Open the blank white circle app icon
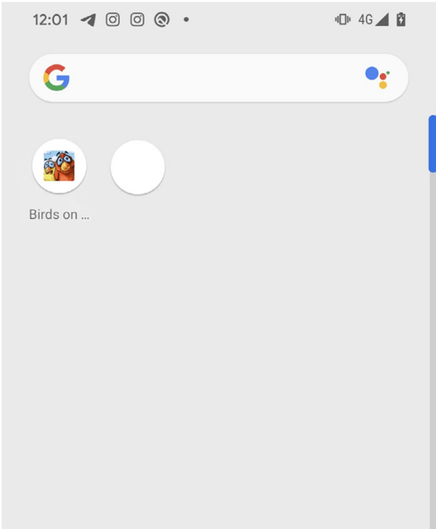 point(138,167)
